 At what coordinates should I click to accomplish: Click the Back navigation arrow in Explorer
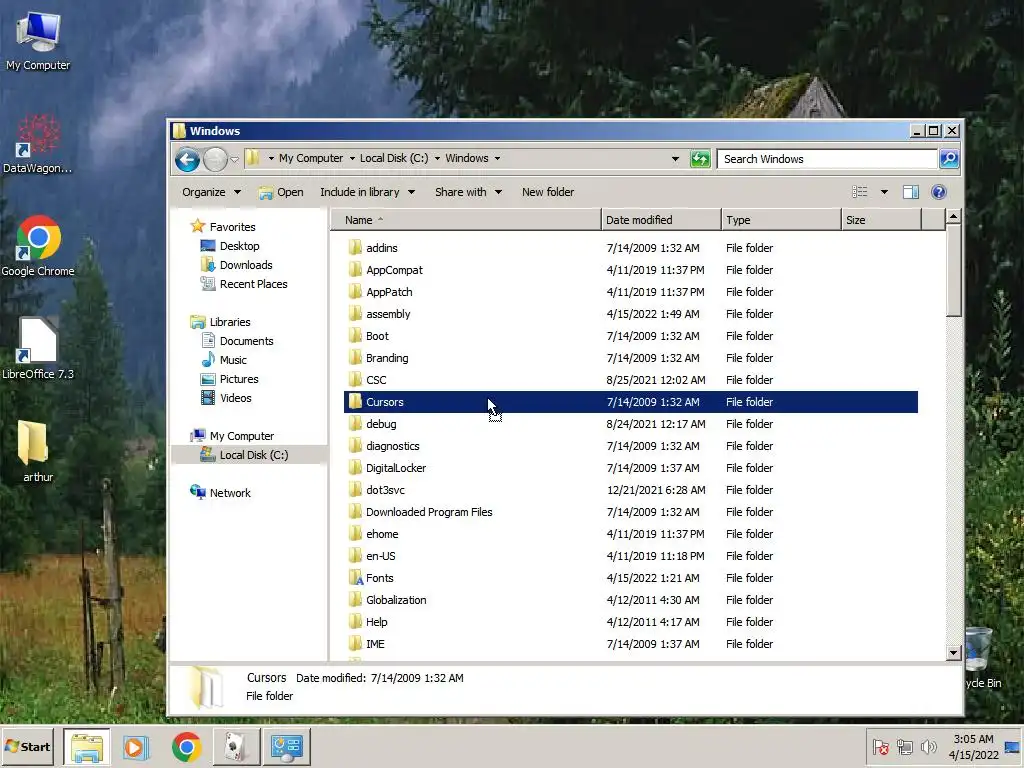pyautogui.click(x=187, y=159)
